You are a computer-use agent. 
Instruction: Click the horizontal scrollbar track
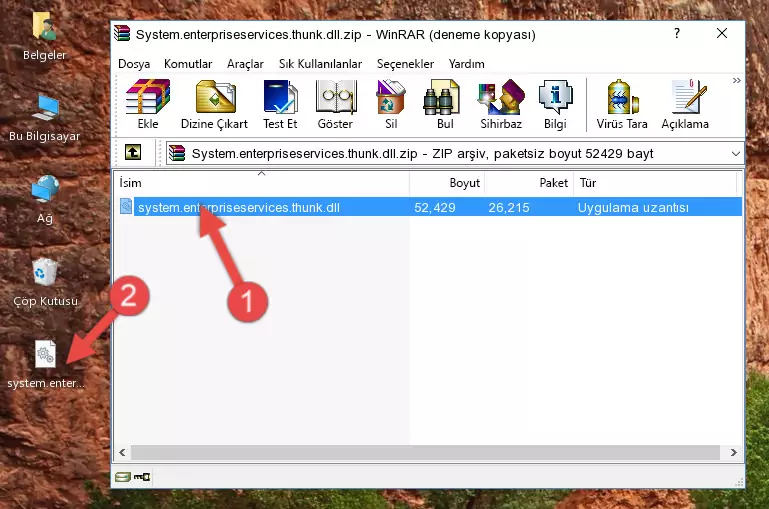click(x=425, y=452)
